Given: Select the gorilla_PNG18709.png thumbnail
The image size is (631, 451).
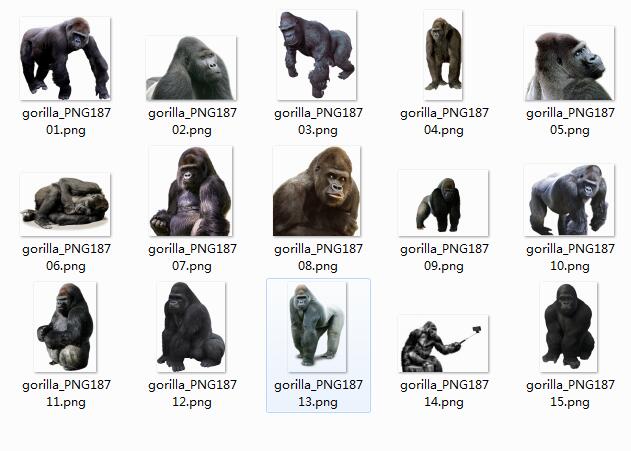Looking at the screenshot, I should 443,203.
